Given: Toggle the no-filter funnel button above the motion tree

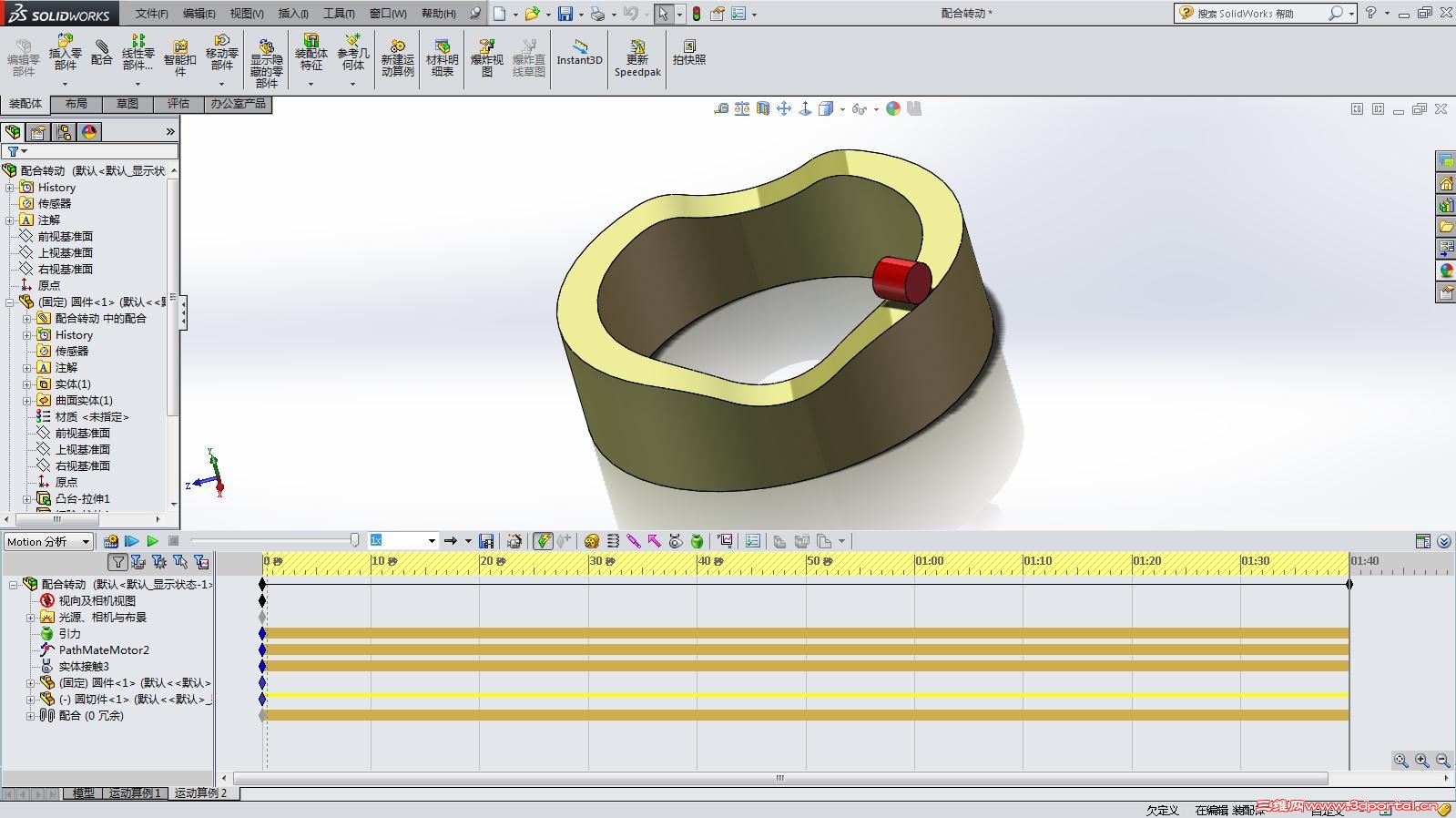Looking at the screenshot, I should (x=117, y=562).
